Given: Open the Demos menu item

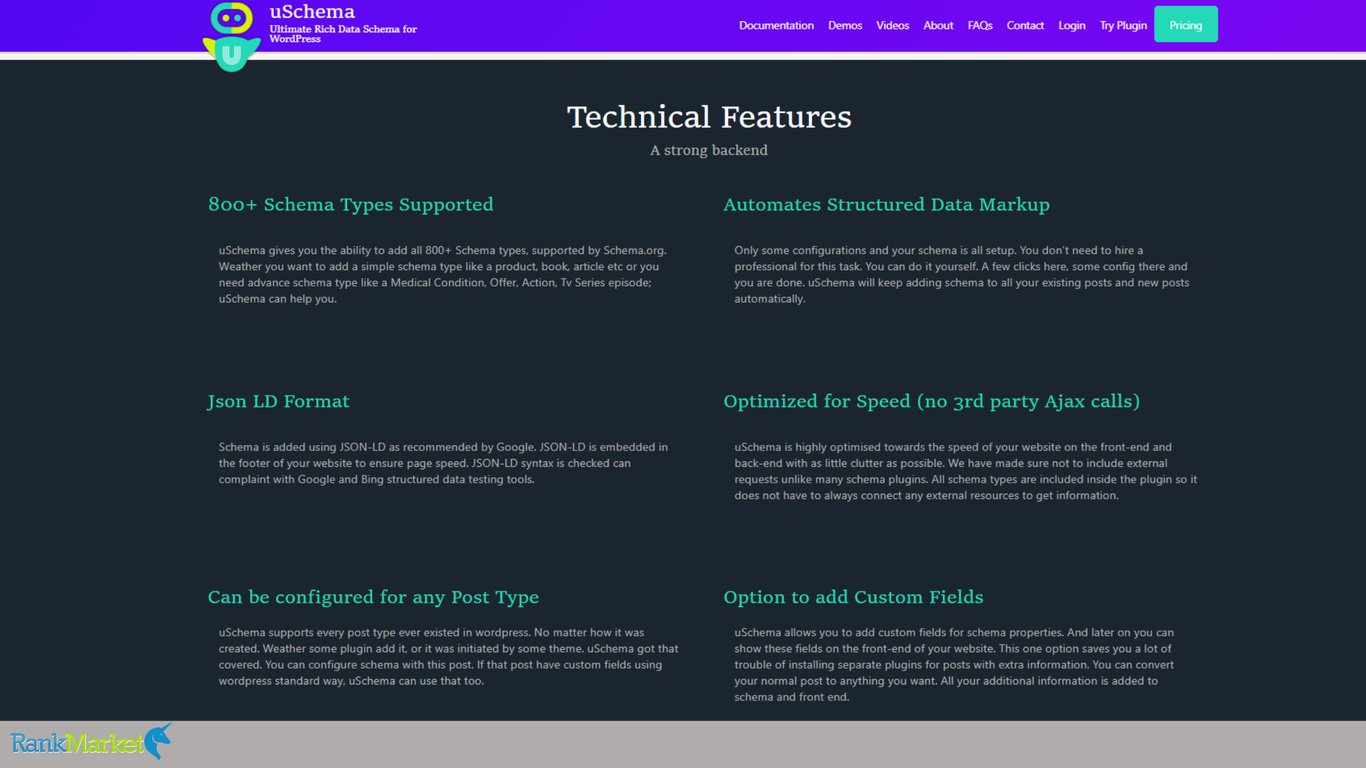Looking at the screenshot, I should (845, 25).
